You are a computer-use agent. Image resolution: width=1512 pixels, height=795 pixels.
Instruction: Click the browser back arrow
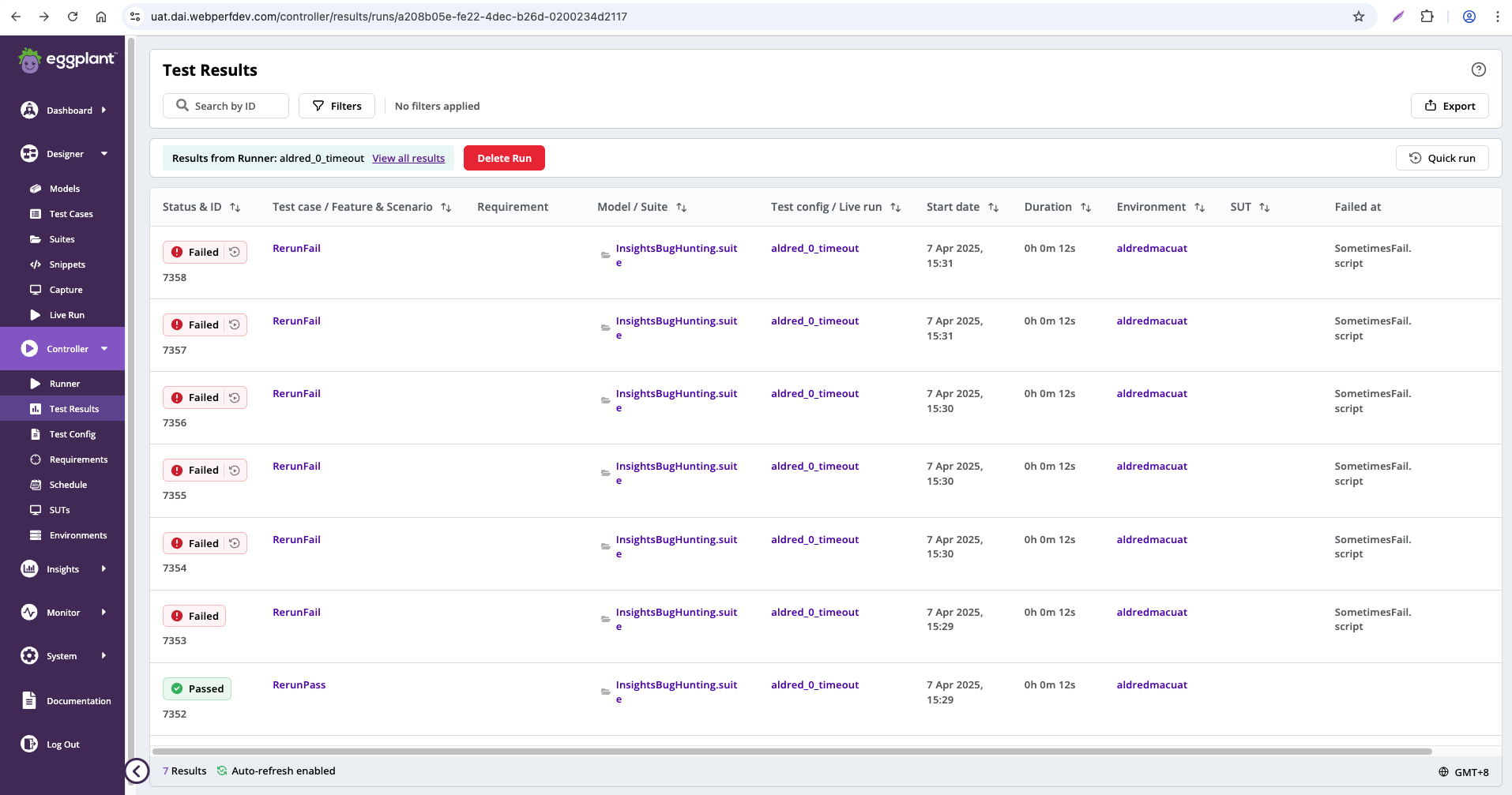pos(16,17)
